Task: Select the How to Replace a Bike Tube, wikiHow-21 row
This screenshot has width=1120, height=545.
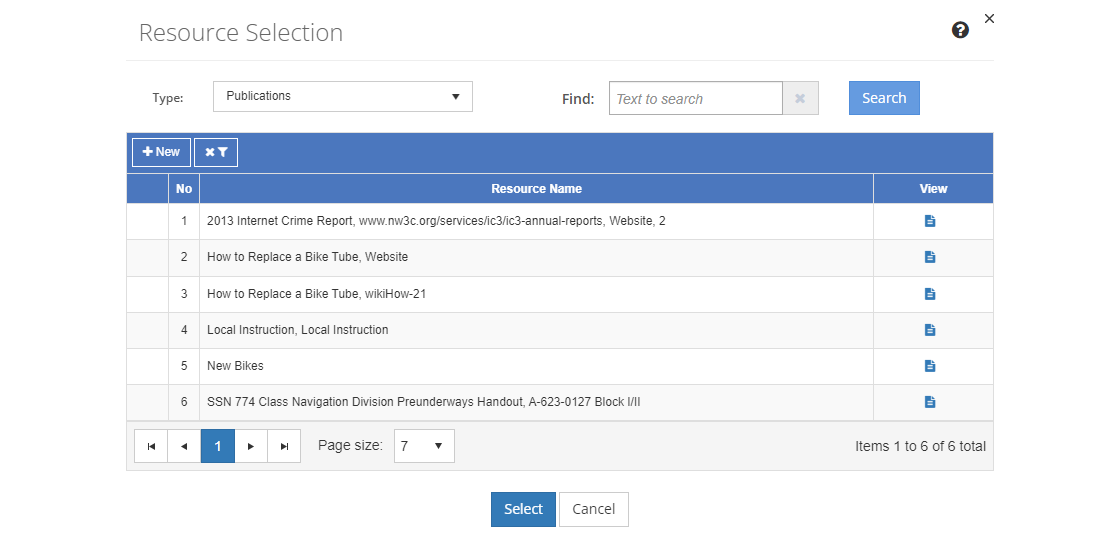Action: (560, 294)
